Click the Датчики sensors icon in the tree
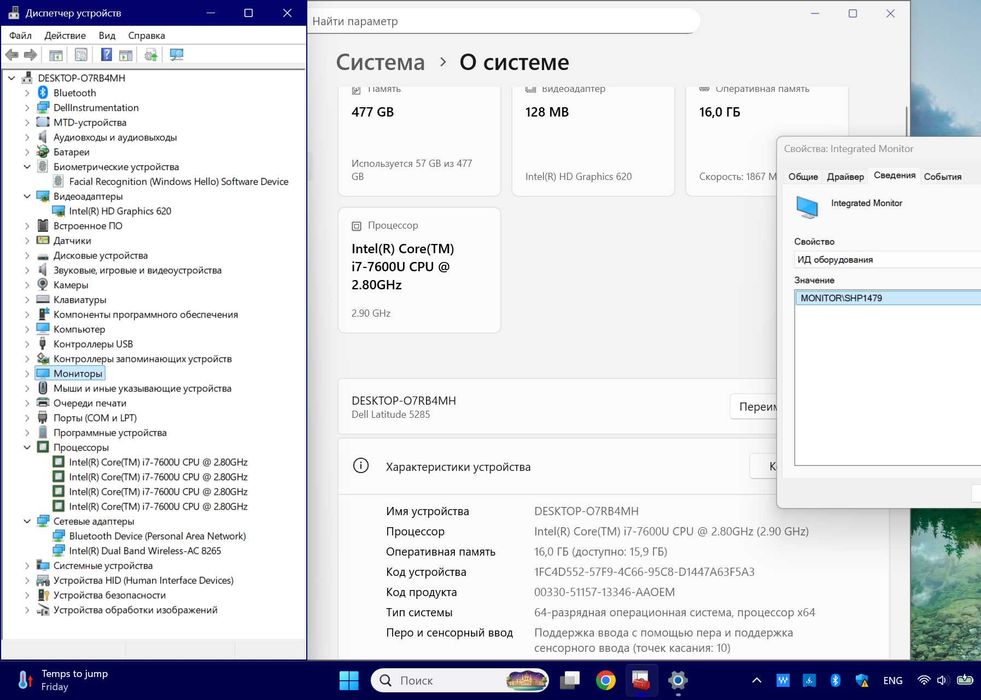This screenshot has width=981, height=700. [x=43, y=240]
